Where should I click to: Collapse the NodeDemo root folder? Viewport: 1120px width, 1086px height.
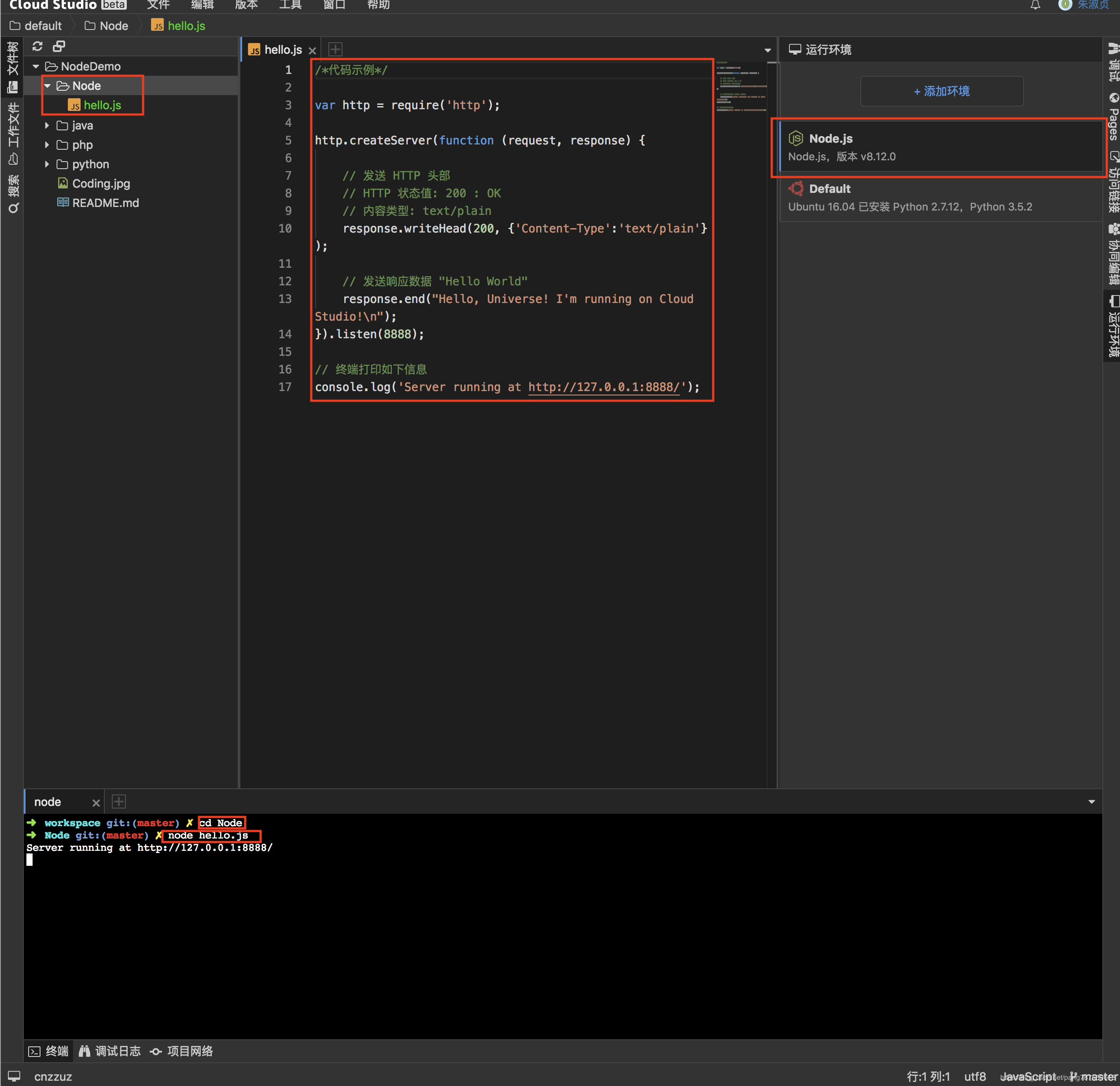coord(36,66)
